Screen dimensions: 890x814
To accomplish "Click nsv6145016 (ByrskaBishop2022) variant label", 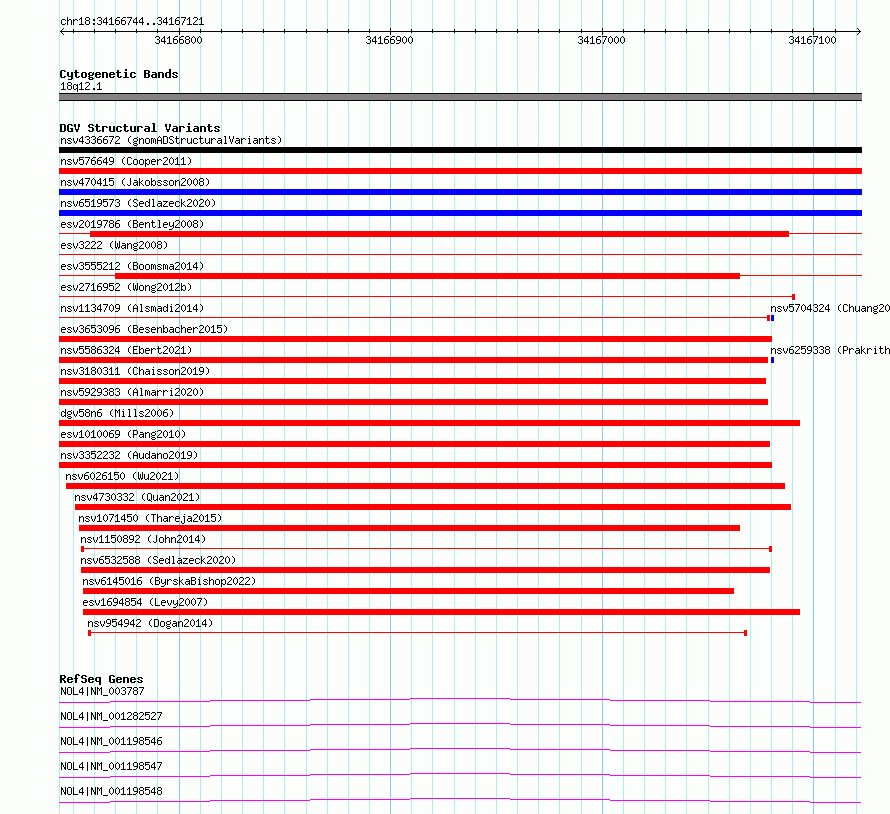I will pyautogui.click(x=169, y=581).
